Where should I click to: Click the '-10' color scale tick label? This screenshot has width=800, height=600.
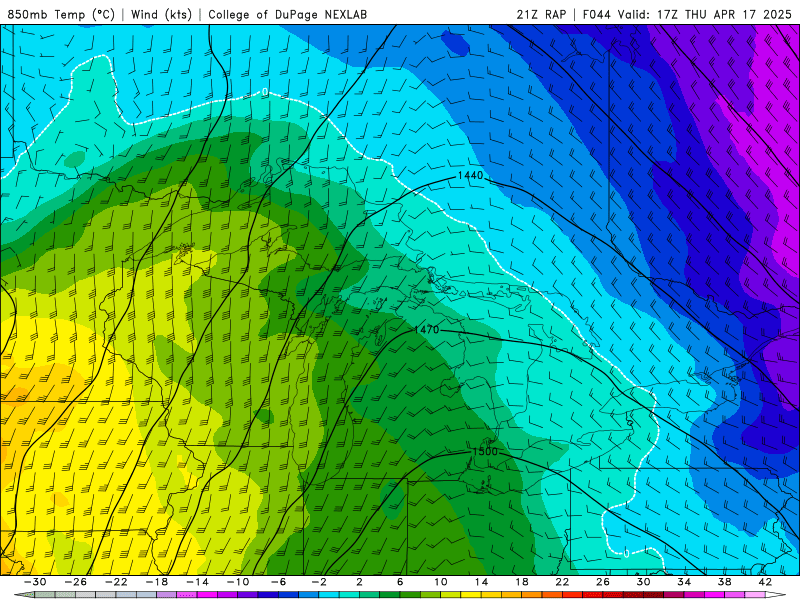(238, 582)
